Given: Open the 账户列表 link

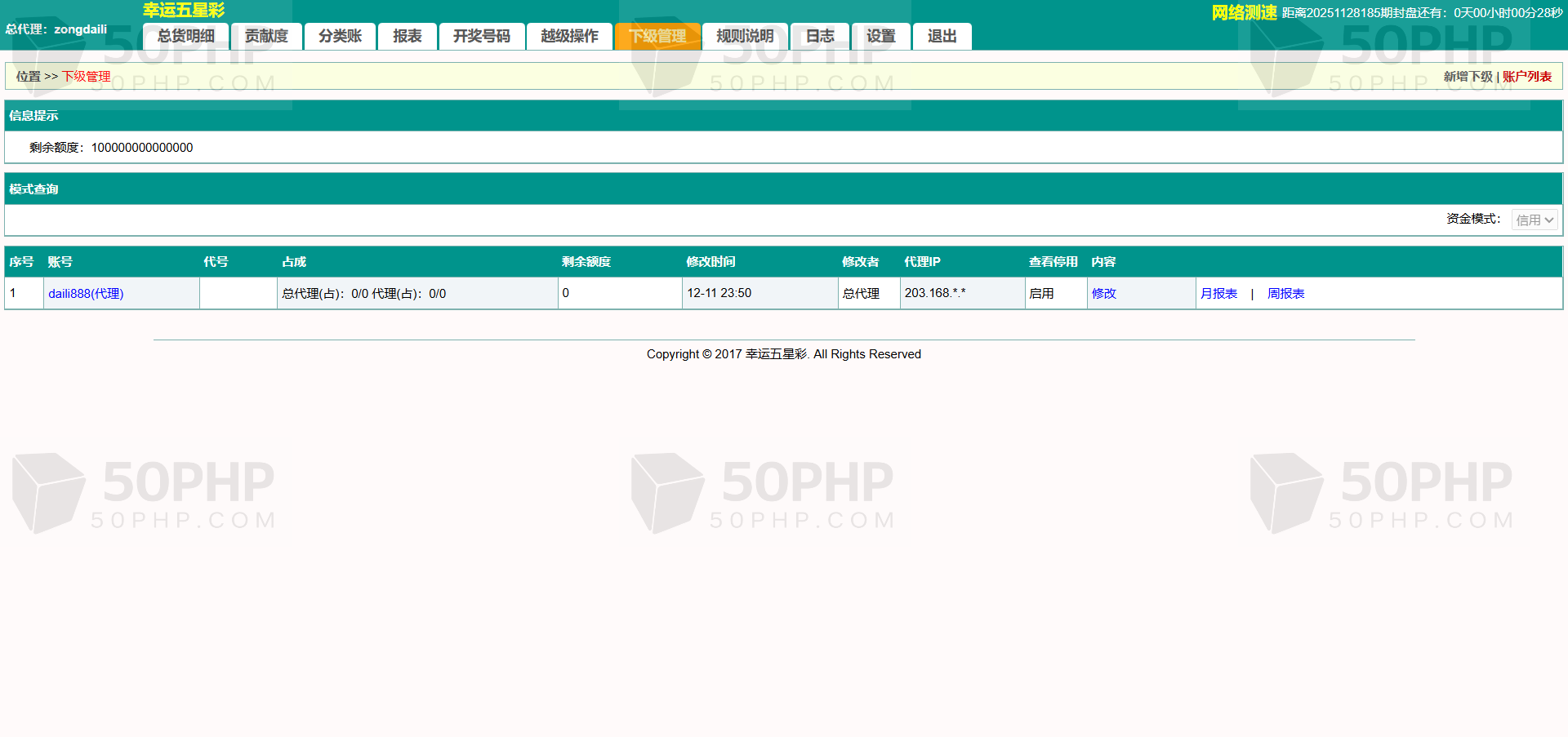Looking at the screenshot, I should (1526, 77).
